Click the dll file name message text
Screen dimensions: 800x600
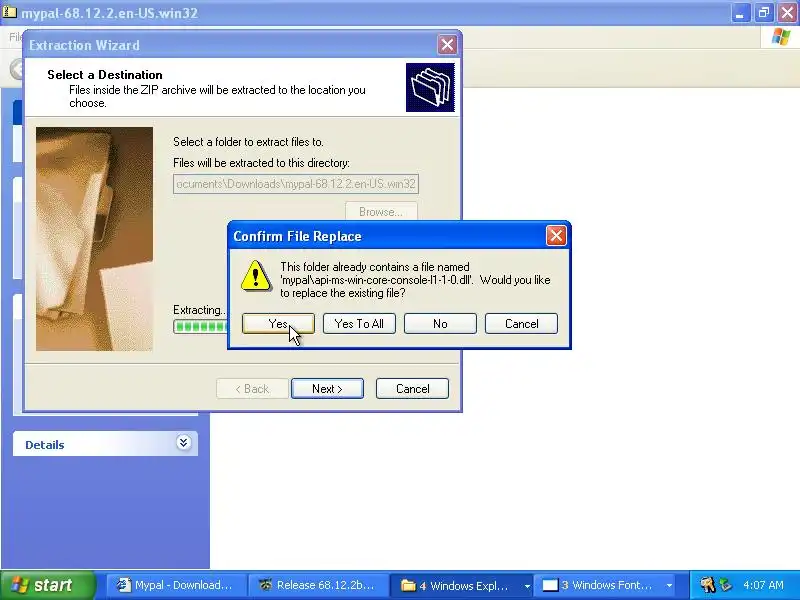377,280
